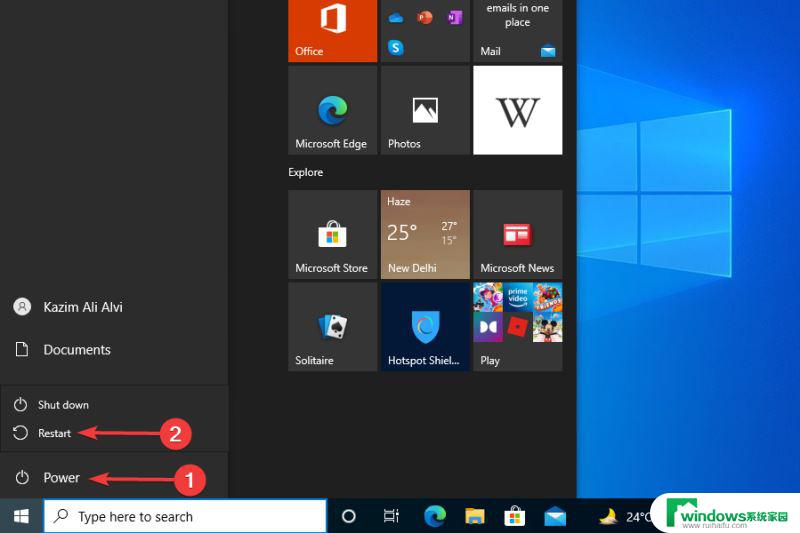The image size is (800, 533).
Task: Open Dolby icon in the Play tile
Action: (488, 327)
